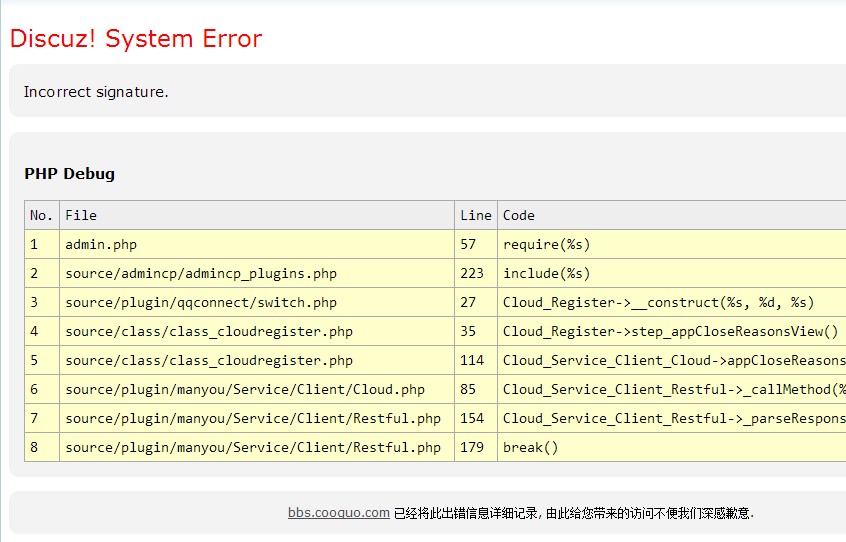Click row number 3 cell
The height and width of the screenshot is (542, 846).
coord(42,302)
